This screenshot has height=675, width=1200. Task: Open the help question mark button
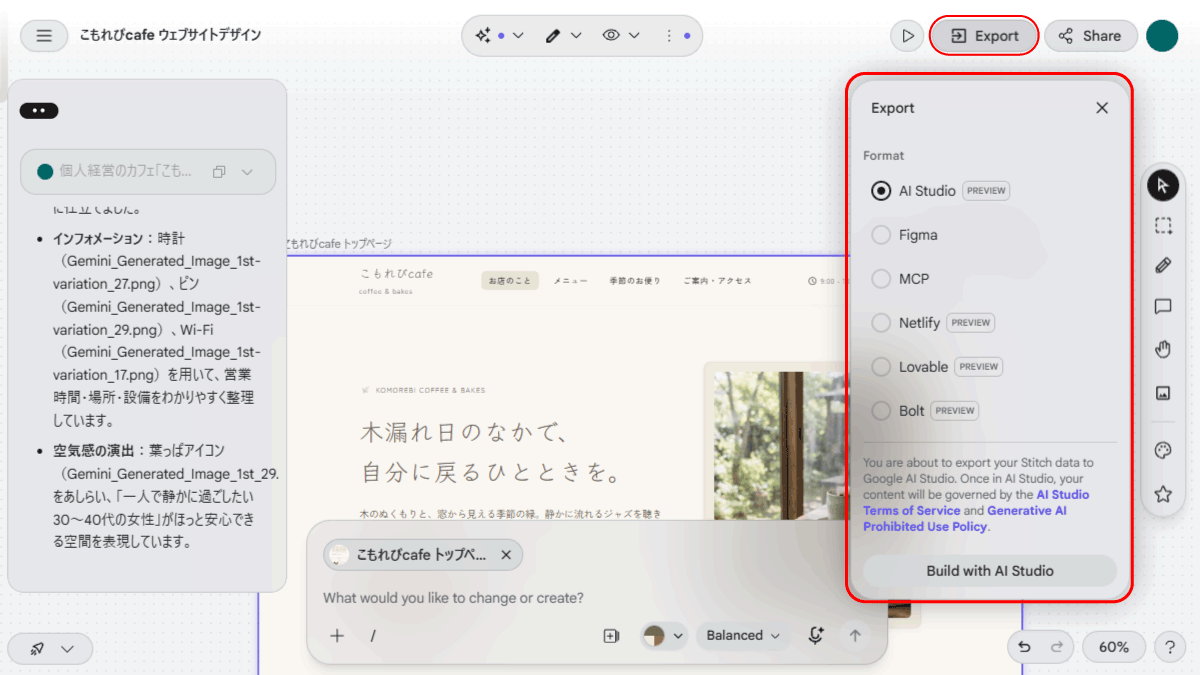pyautogui.click(x=1169, y=647)
